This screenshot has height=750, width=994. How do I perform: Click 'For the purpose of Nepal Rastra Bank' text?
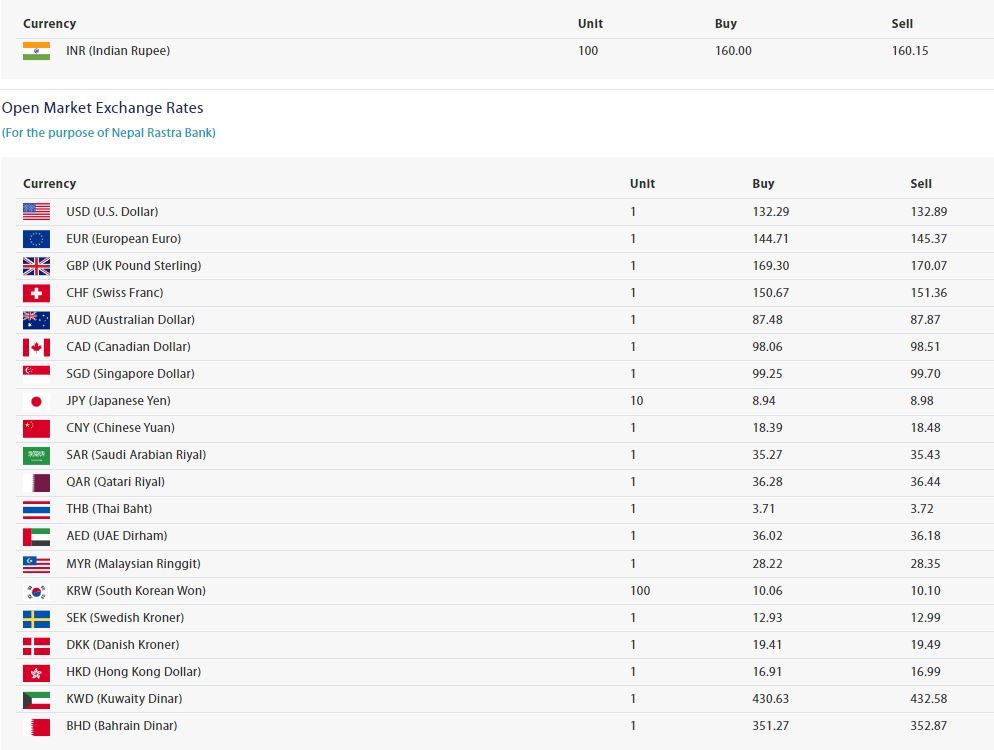(x=108, y=133)
